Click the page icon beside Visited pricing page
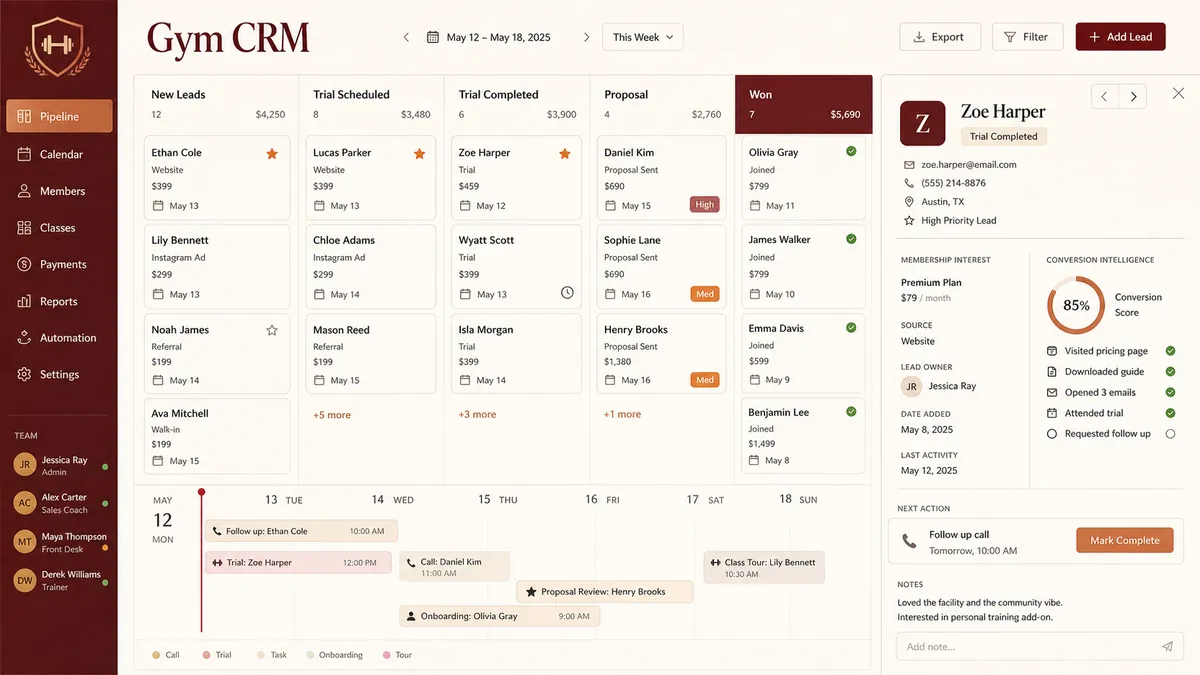 1052,351
